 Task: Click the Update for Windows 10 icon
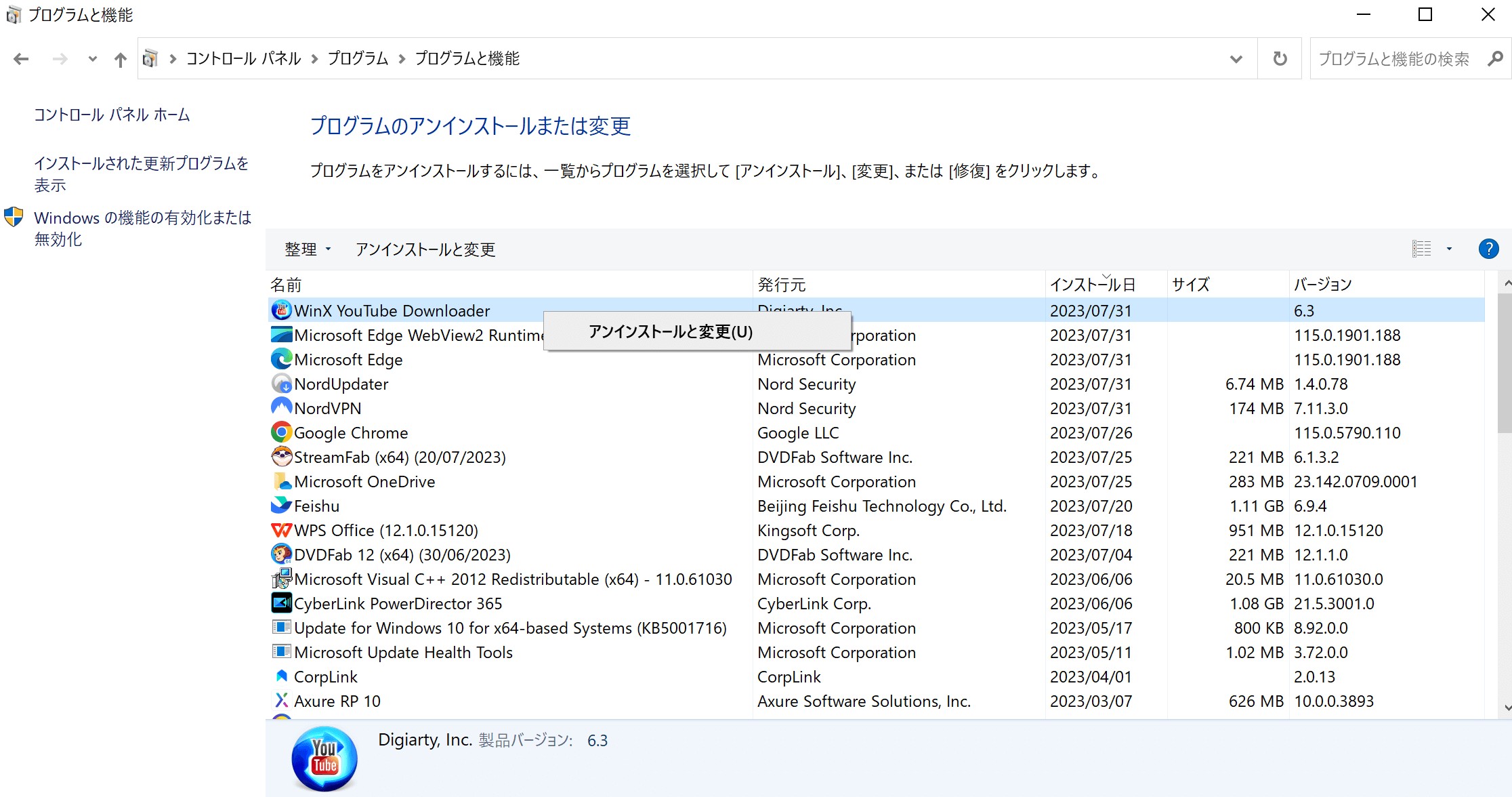[x=281, y=627]
